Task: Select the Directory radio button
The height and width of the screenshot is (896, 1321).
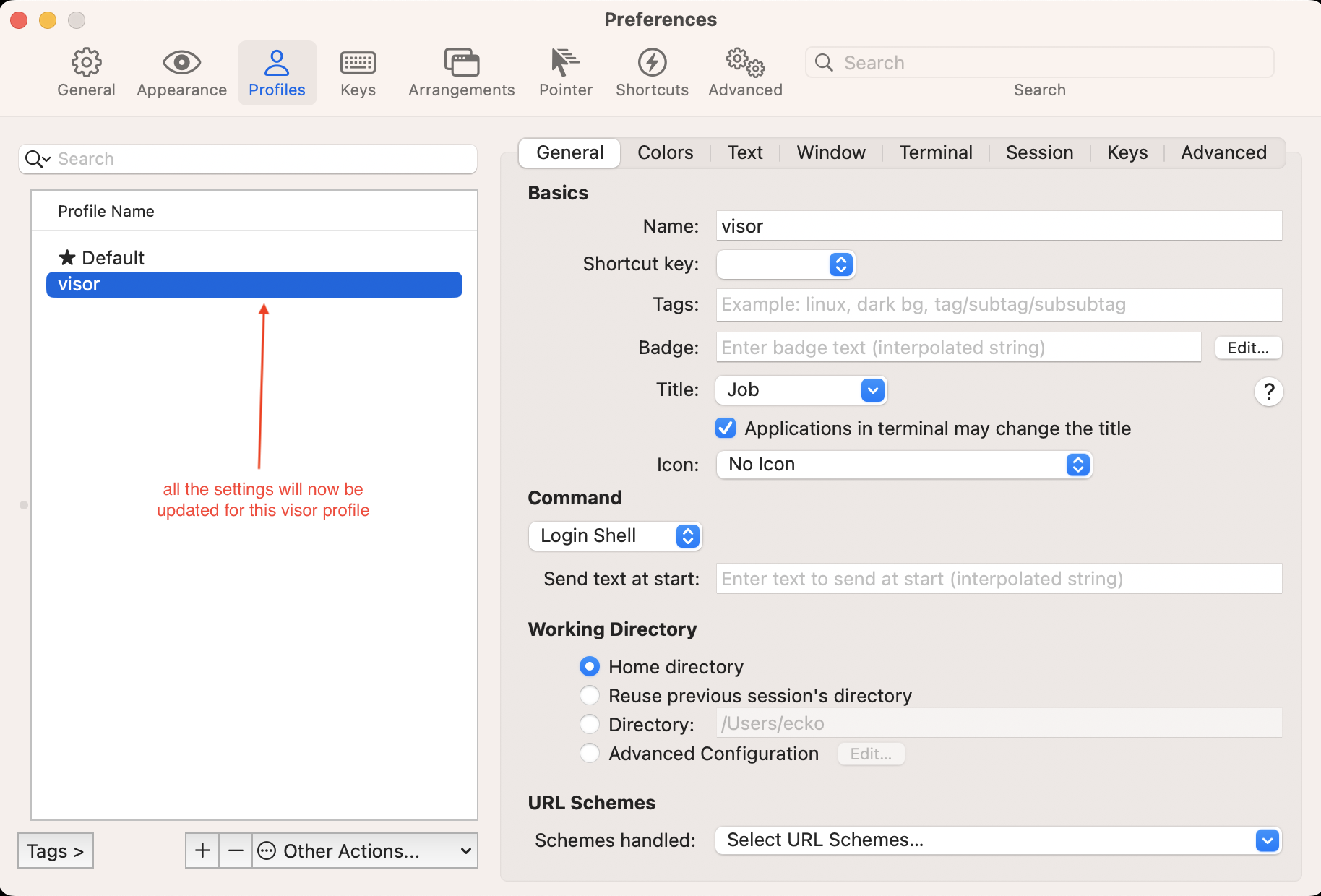Action: 590,724
